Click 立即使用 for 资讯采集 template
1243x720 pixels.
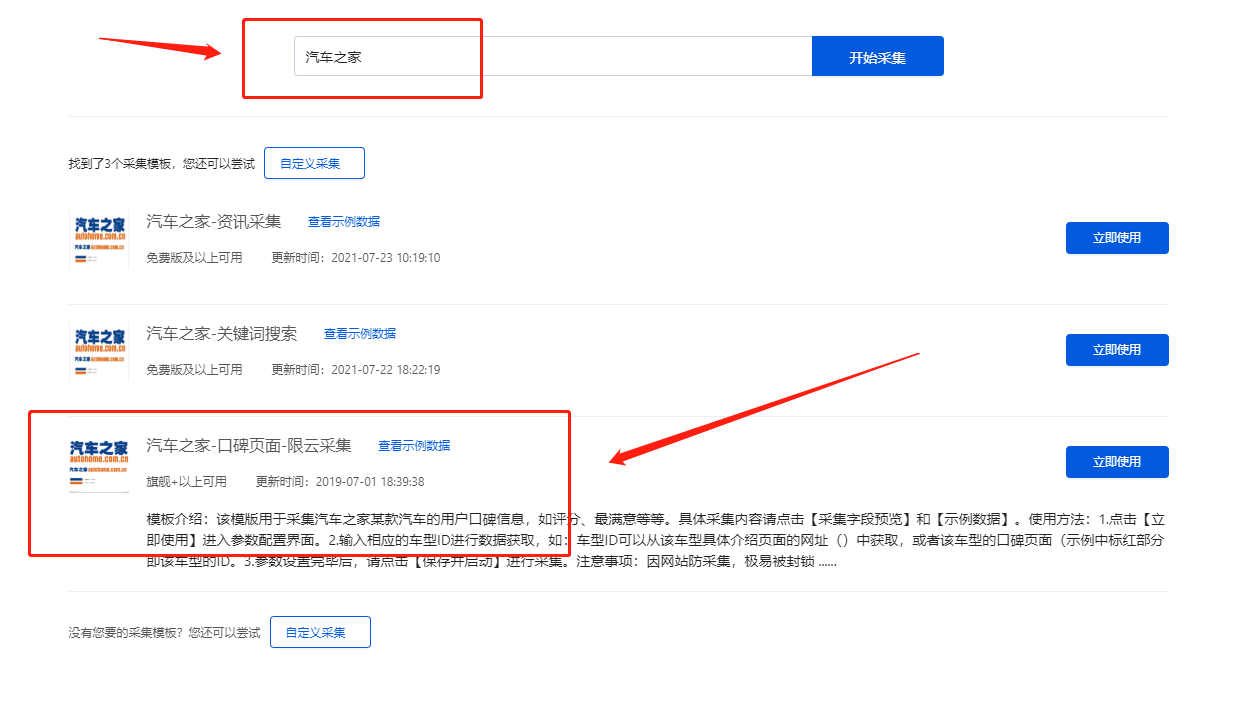pyautogui.click(x=1117, y=238)
